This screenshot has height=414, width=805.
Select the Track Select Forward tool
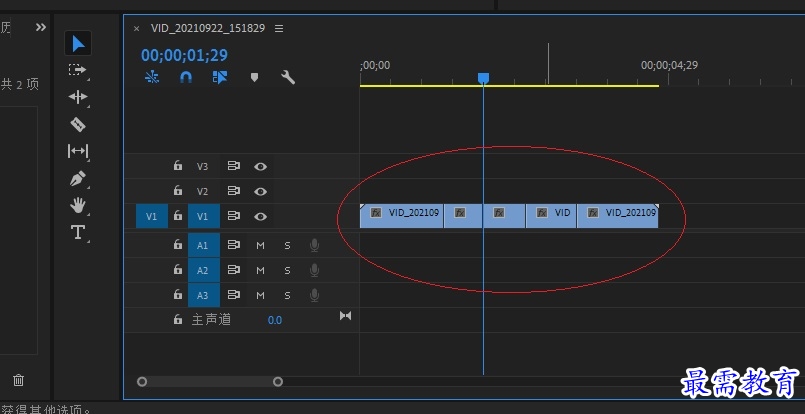pyautogui.click(x=78, y=70)
